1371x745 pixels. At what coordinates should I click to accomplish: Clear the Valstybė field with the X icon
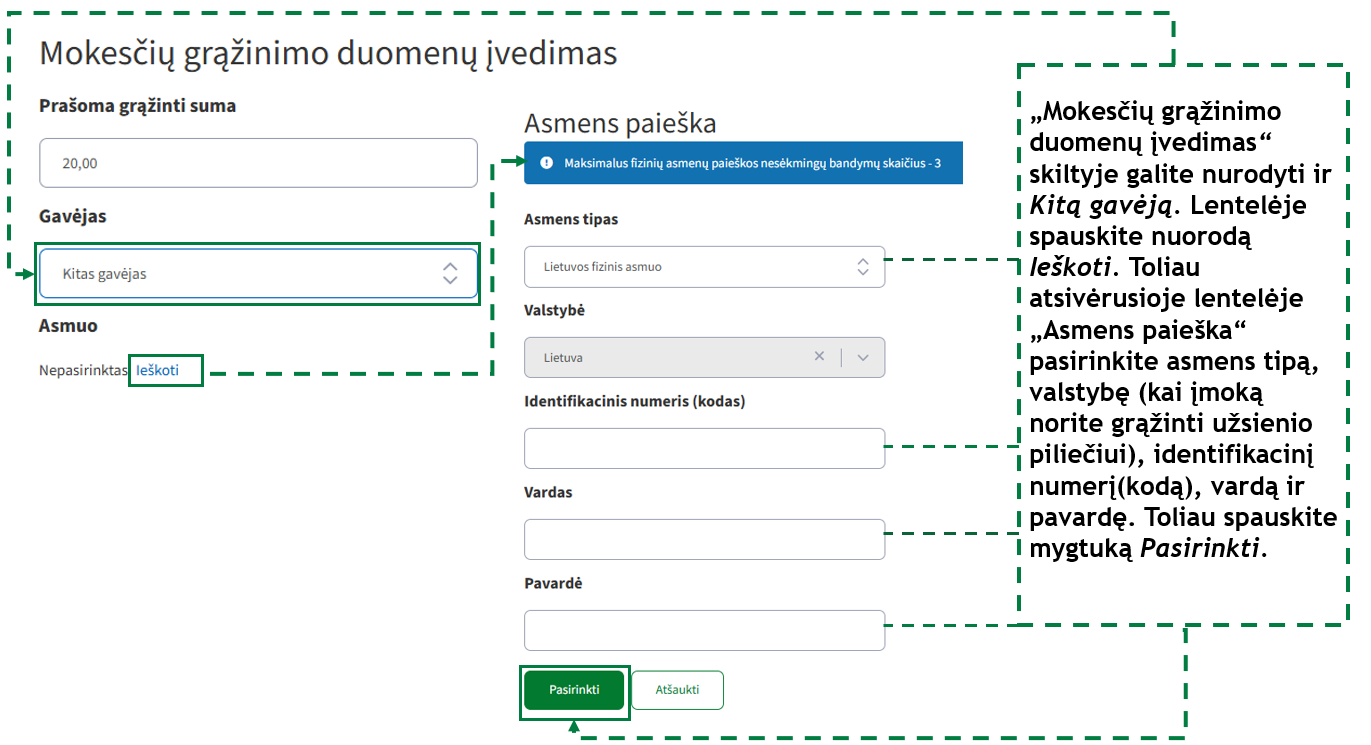(819, 357)
